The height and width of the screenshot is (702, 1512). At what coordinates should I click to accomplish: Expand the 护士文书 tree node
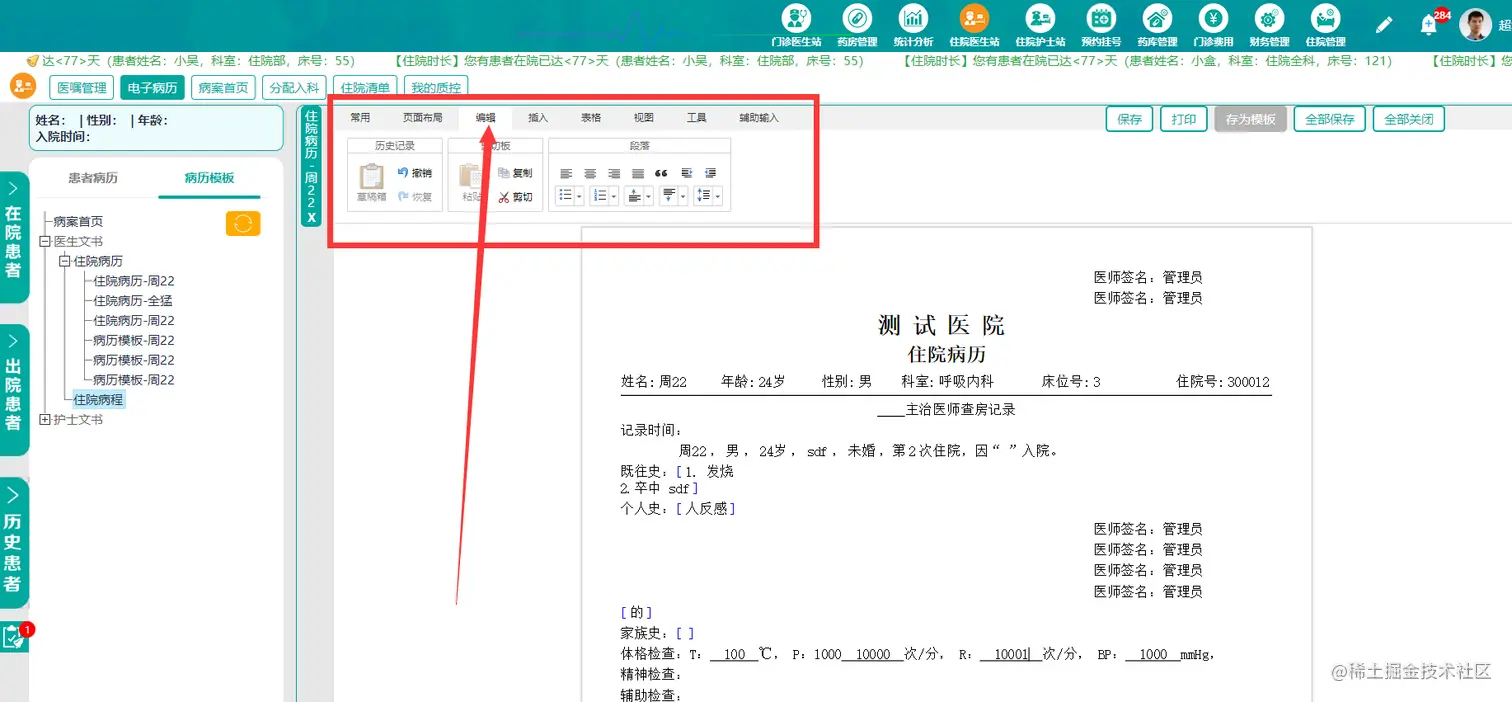pyautogui.click(x=44, y=420)
